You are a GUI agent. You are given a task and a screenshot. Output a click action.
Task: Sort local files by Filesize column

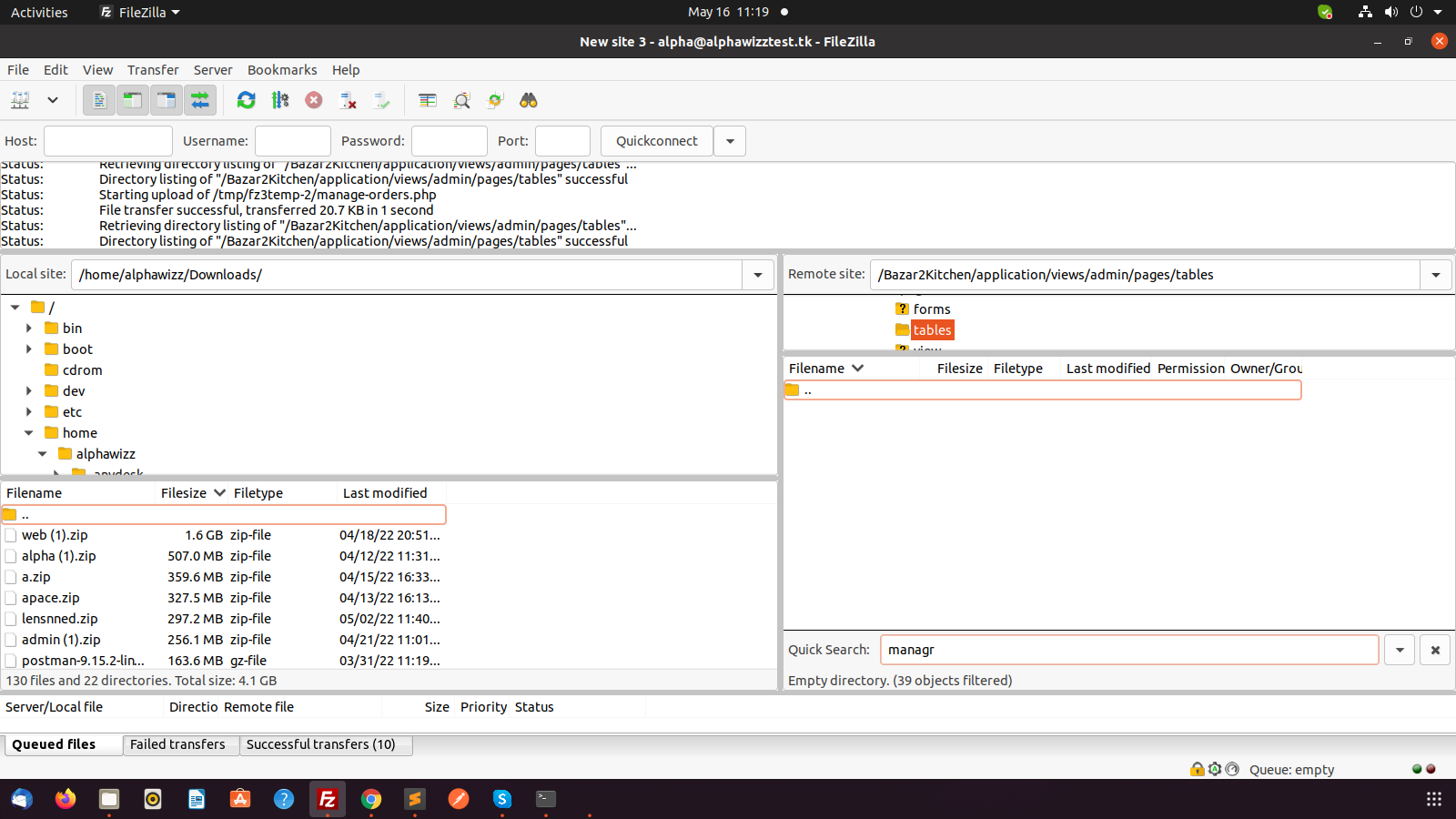pyautogui.click(x=192, y=493)
